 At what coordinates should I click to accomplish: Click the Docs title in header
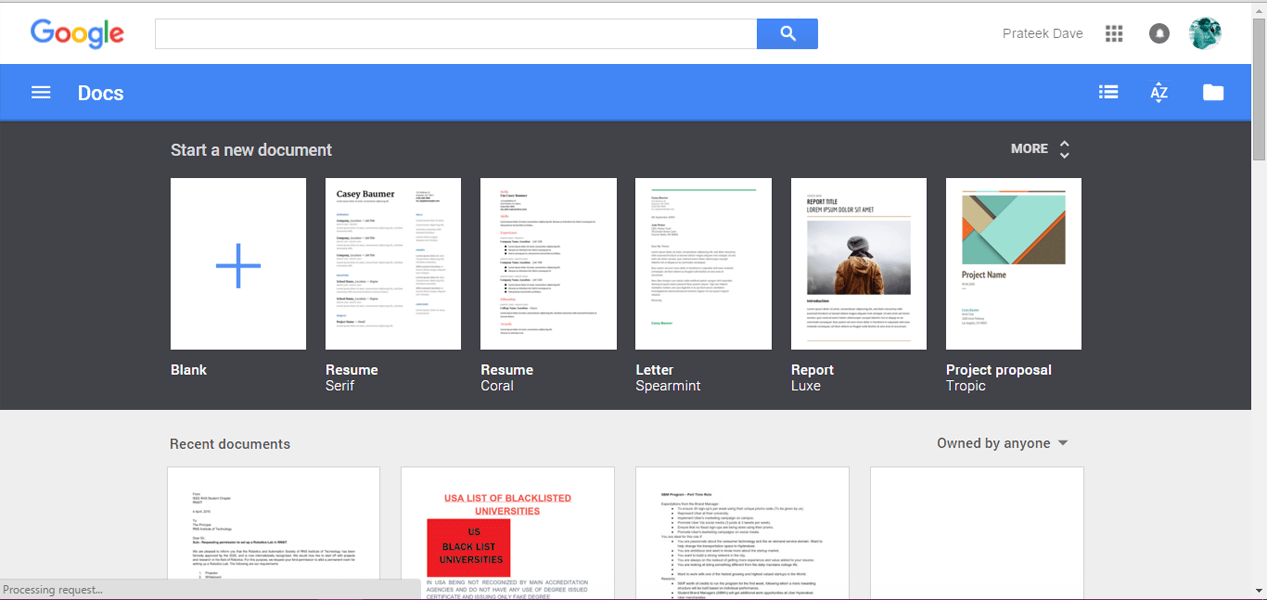tap(101, 93)
